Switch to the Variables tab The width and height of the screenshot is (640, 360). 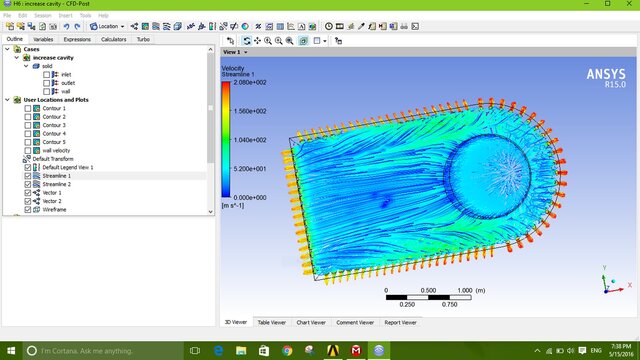point(43,40)
